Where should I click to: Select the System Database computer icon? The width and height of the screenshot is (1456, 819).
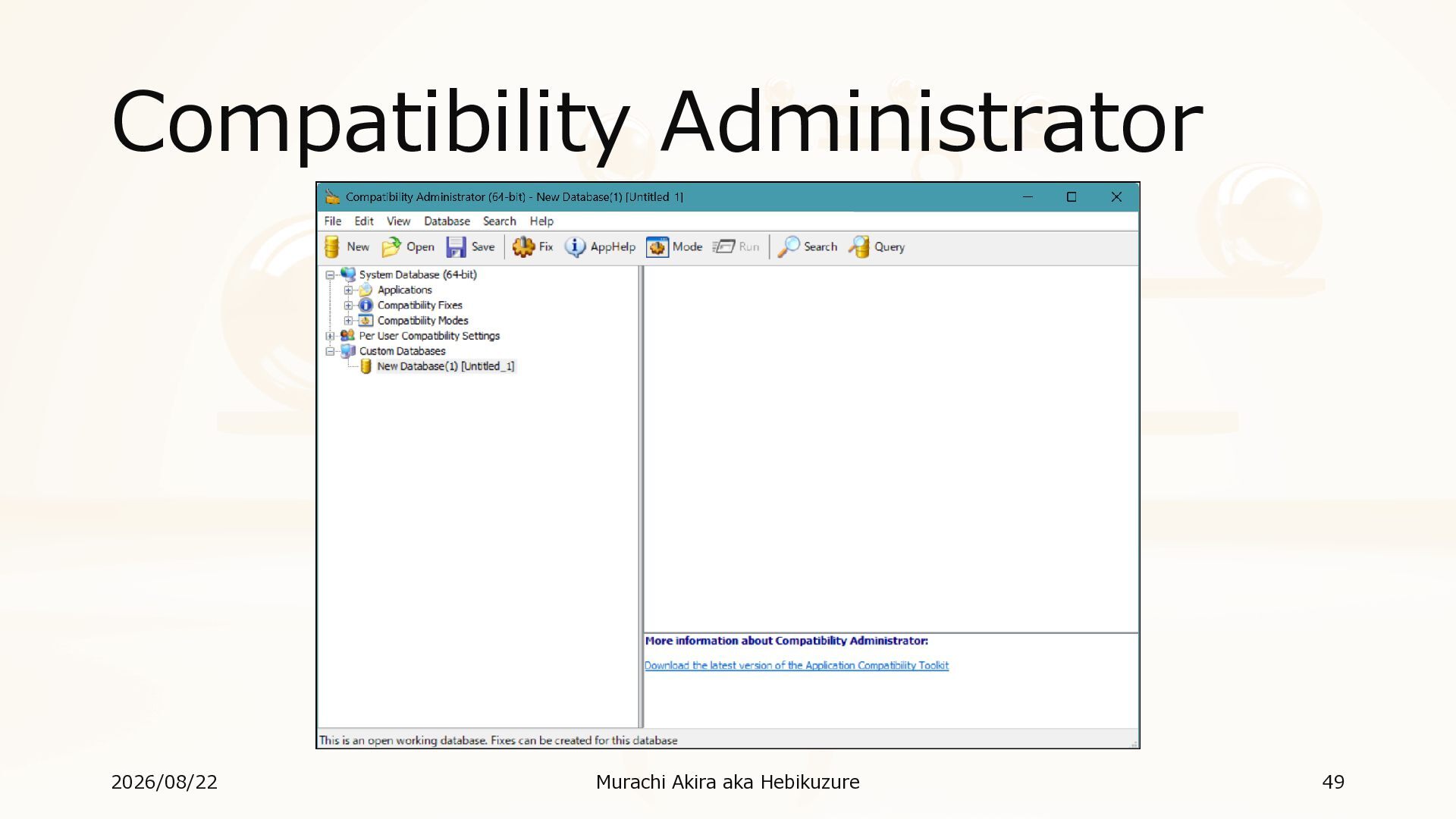pos(348,275)
